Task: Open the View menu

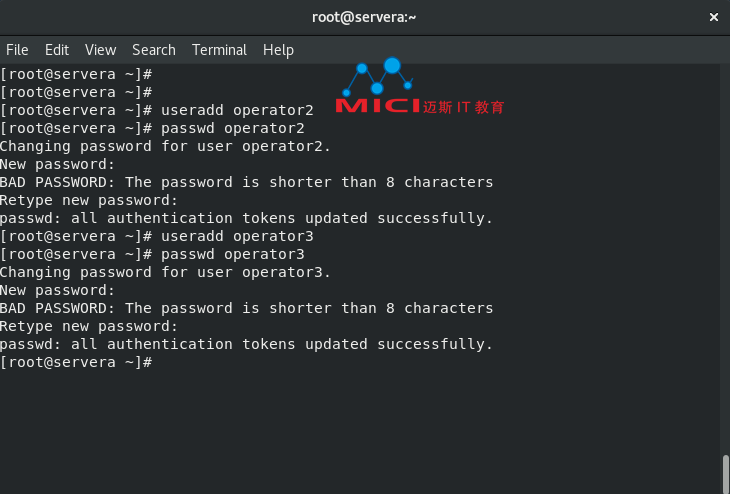Action: [x=101, y=50]
